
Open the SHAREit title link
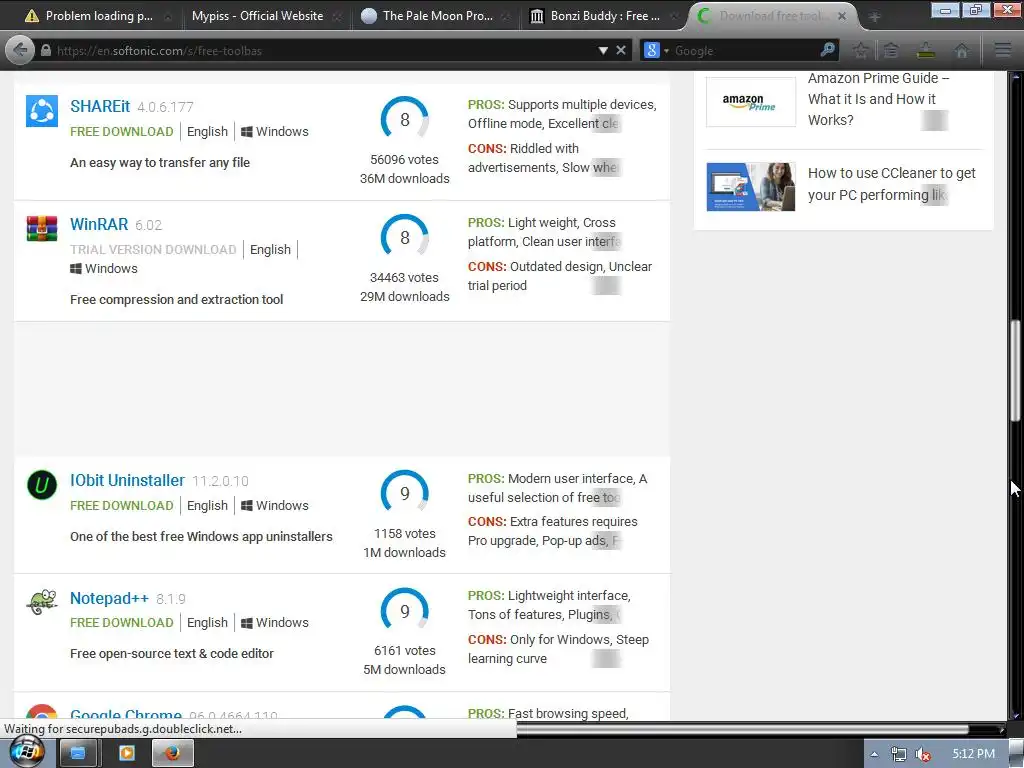(x=100, y=106)
